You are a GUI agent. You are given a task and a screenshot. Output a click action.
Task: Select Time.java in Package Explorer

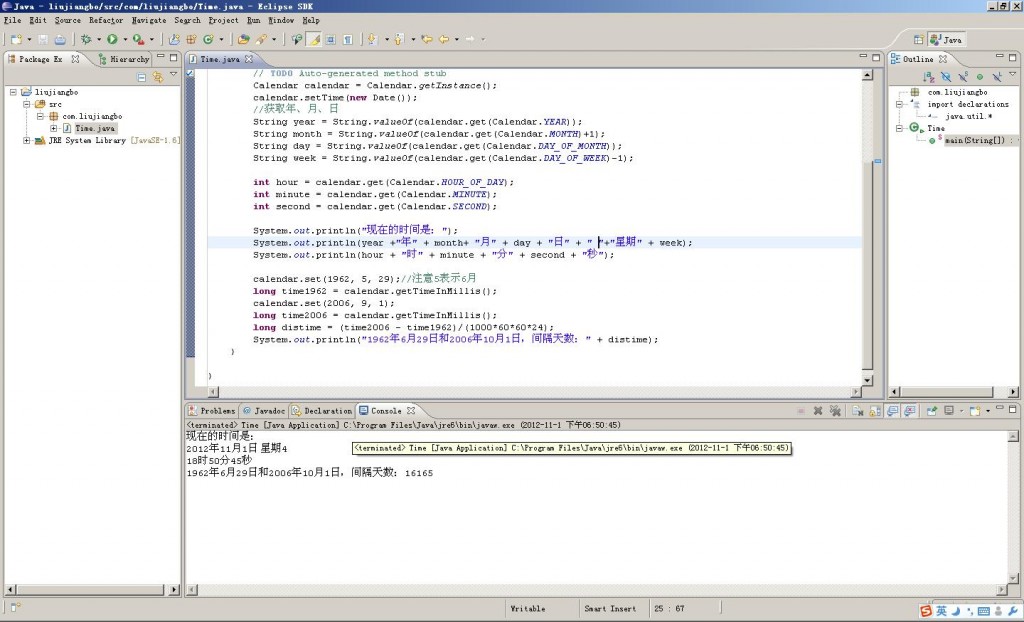coord(94,128)
